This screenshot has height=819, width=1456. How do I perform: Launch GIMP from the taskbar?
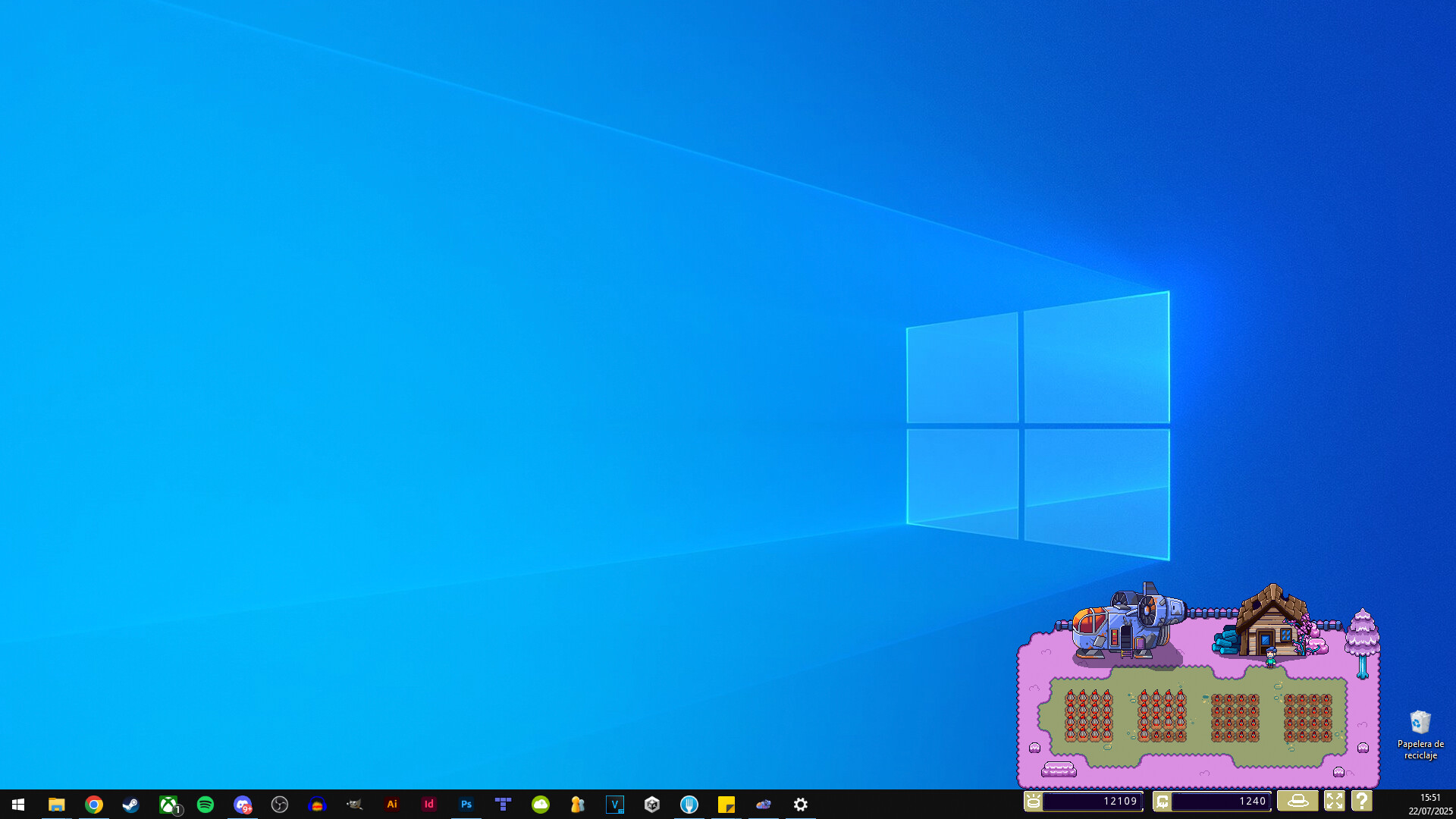(x=356, y=805)
